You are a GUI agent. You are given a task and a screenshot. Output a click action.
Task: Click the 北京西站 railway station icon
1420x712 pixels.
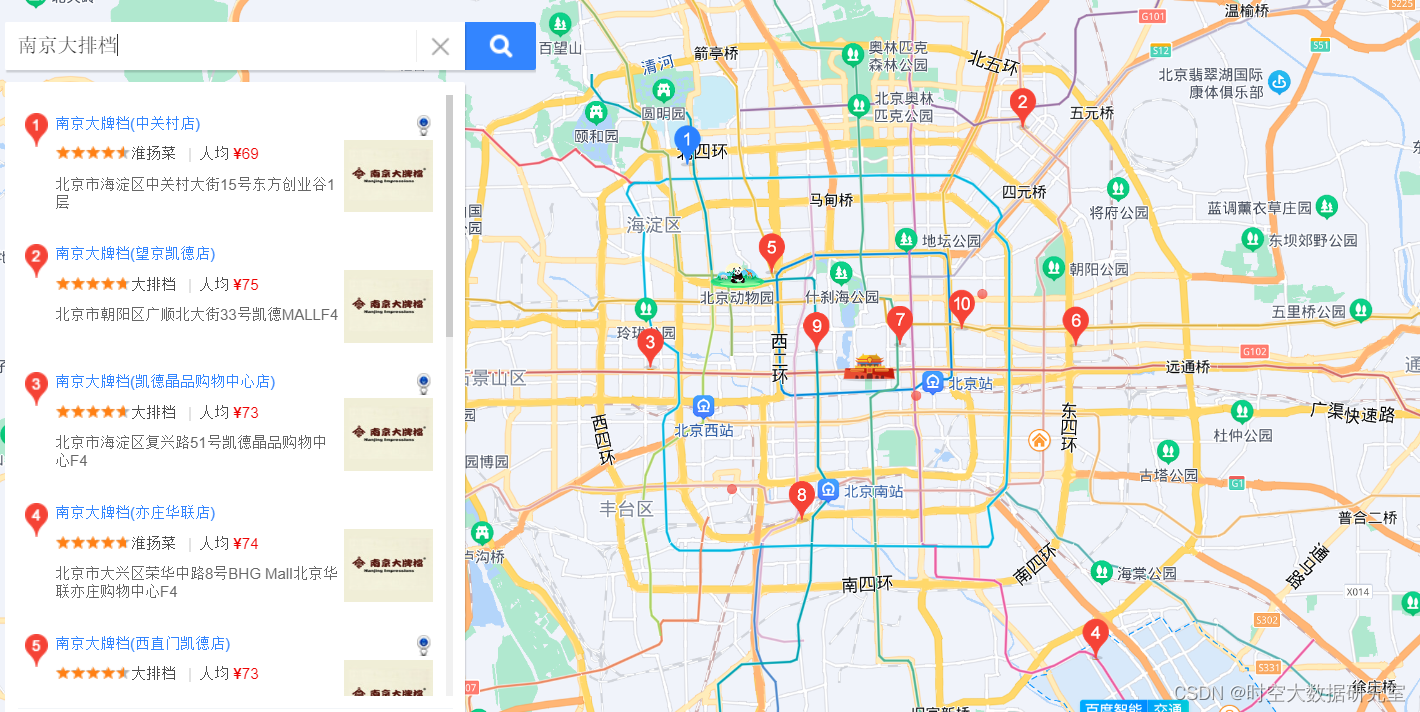tap(703, 407)
